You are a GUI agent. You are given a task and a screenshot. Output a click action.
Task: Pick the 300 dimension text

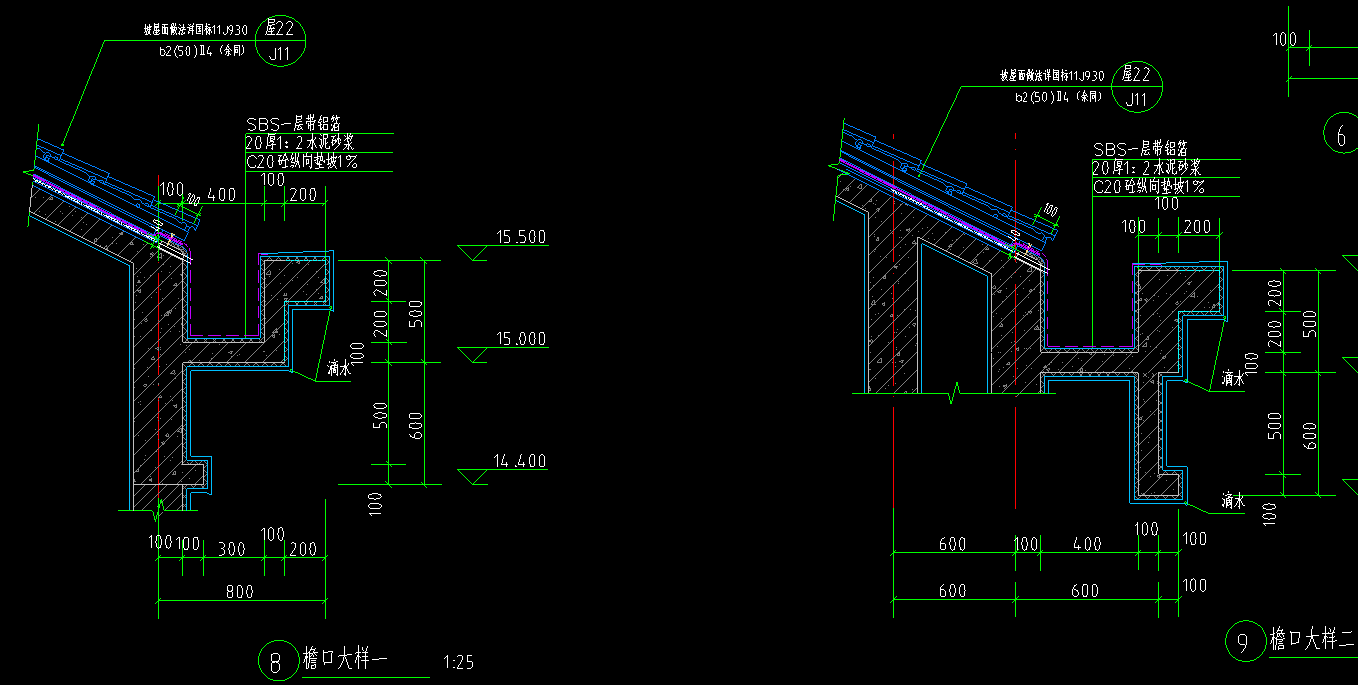point(232,549)
